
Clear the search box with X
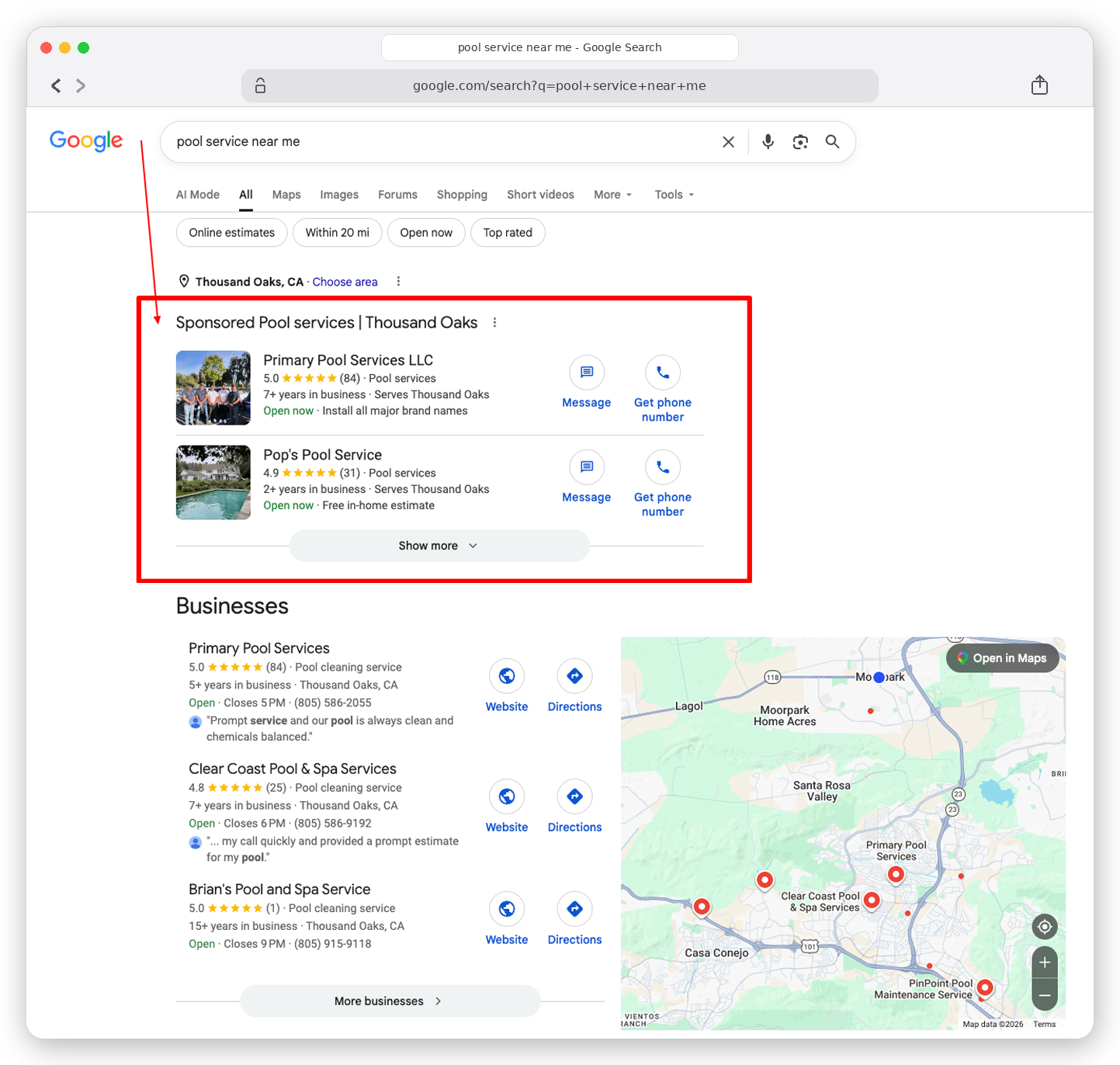click(x=728, y=141)
